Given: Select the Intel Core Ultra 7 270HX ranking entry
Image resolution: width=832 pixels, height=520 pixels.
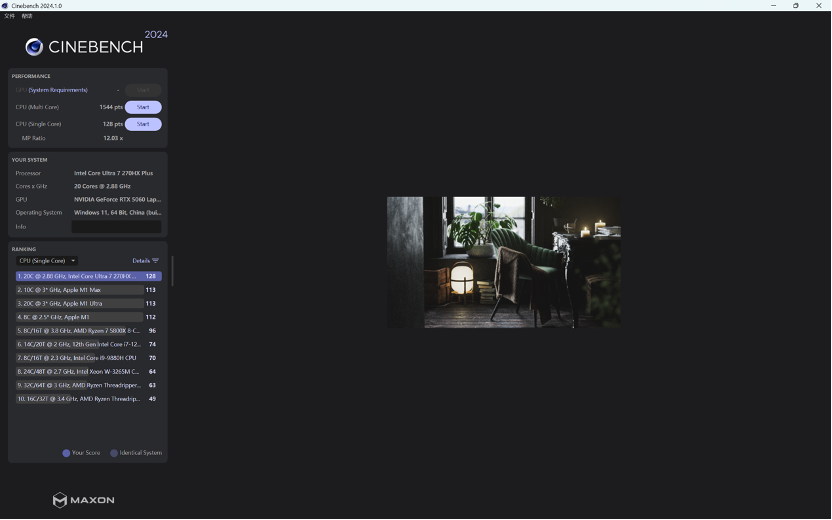Looking at the screenshot, I should 89,276.
